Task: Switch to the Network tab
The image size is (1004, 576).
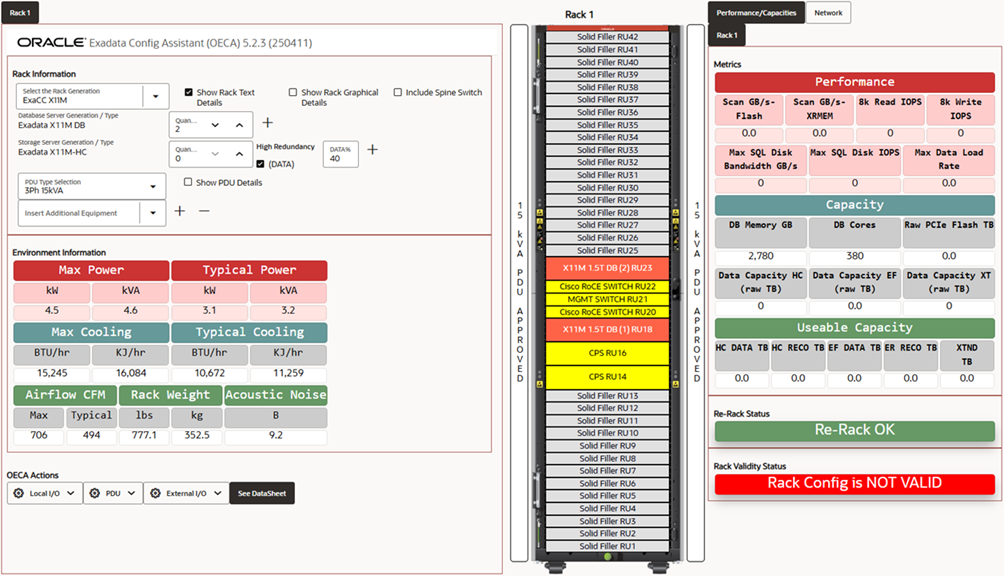Action: pos(828,13)
